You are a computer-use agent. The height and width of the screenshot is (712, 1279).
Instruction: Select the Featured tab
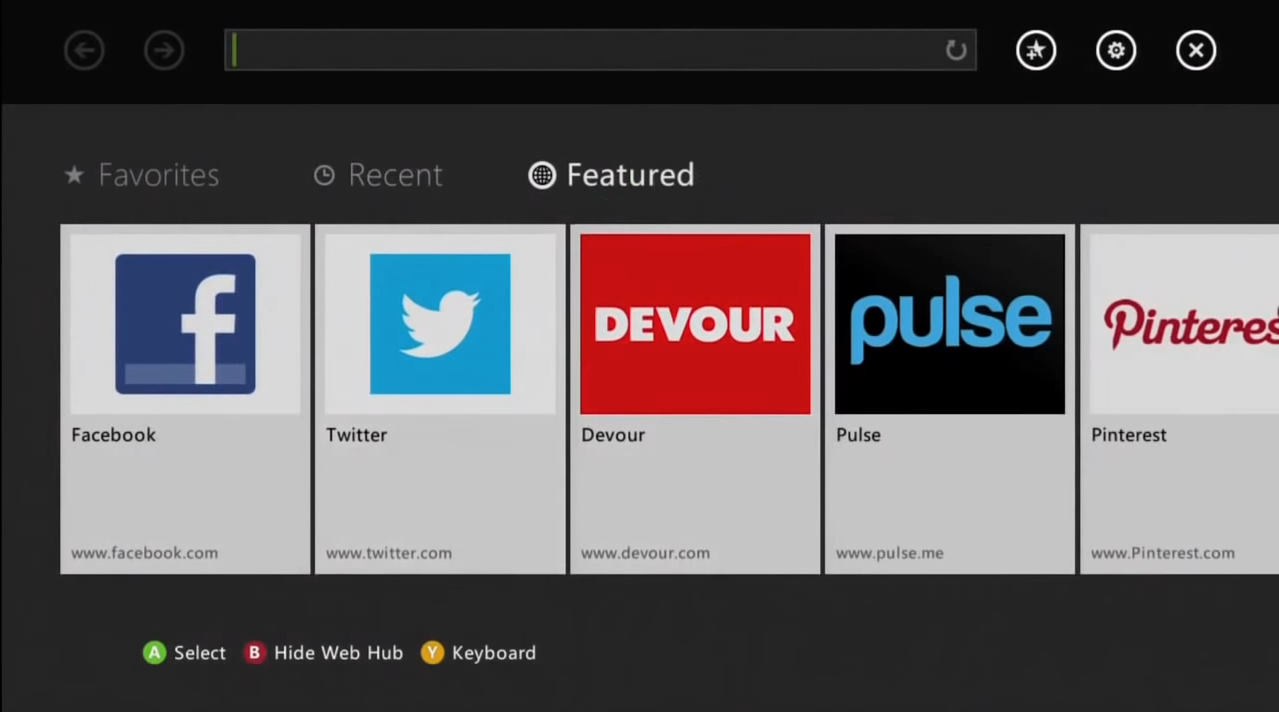tap(611, 175)
